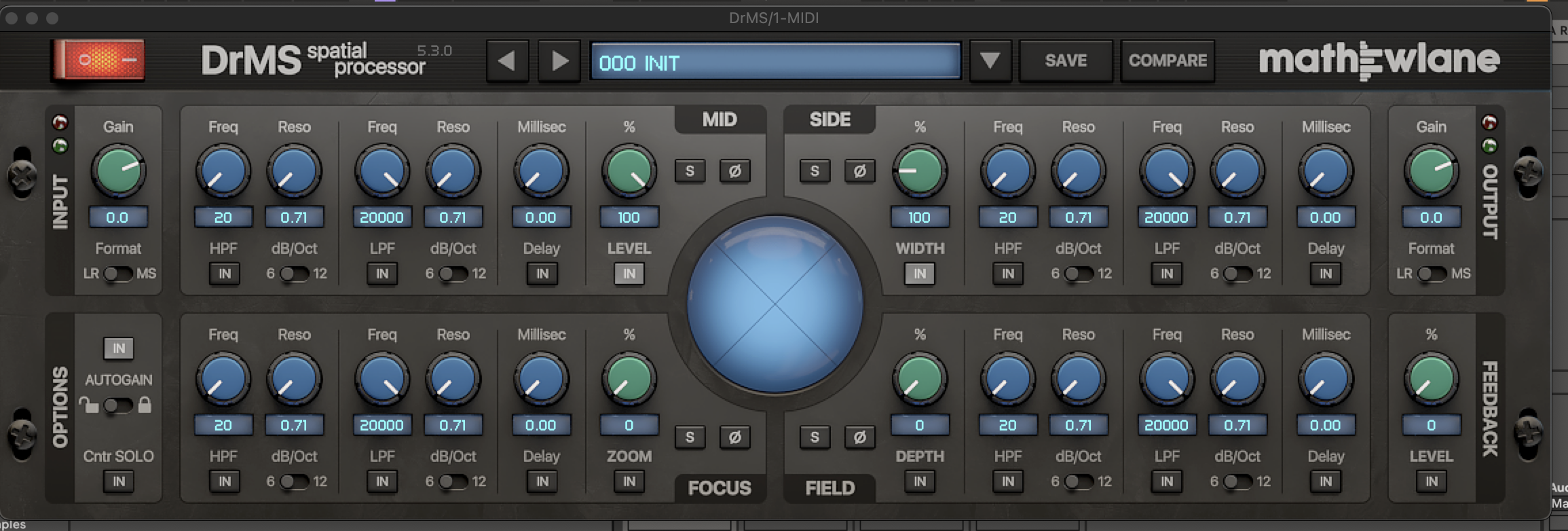Click the 000 INIT preset name display
Image resolution: width=1568 pixels, height=531 pixels.
(x=775, y=62)
